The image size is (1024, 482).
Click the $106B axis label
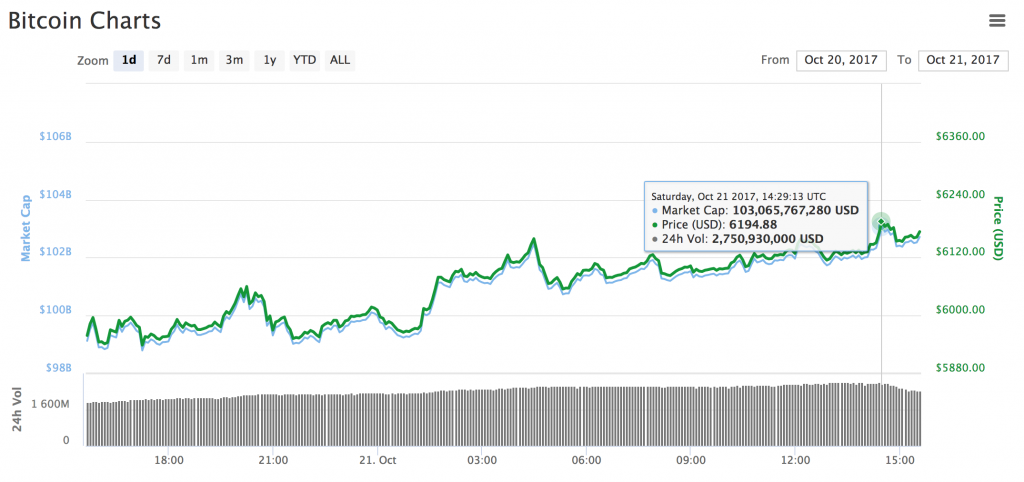(56, 137)
